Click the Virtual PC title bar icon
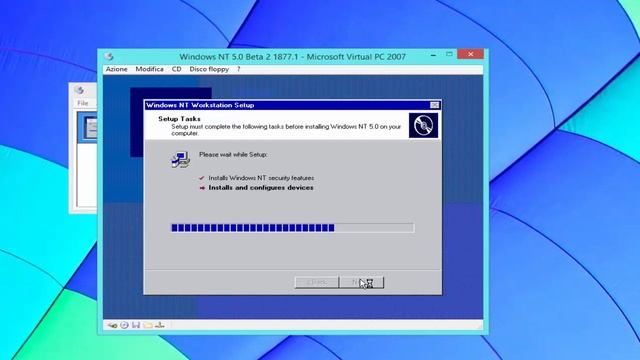 109,56
